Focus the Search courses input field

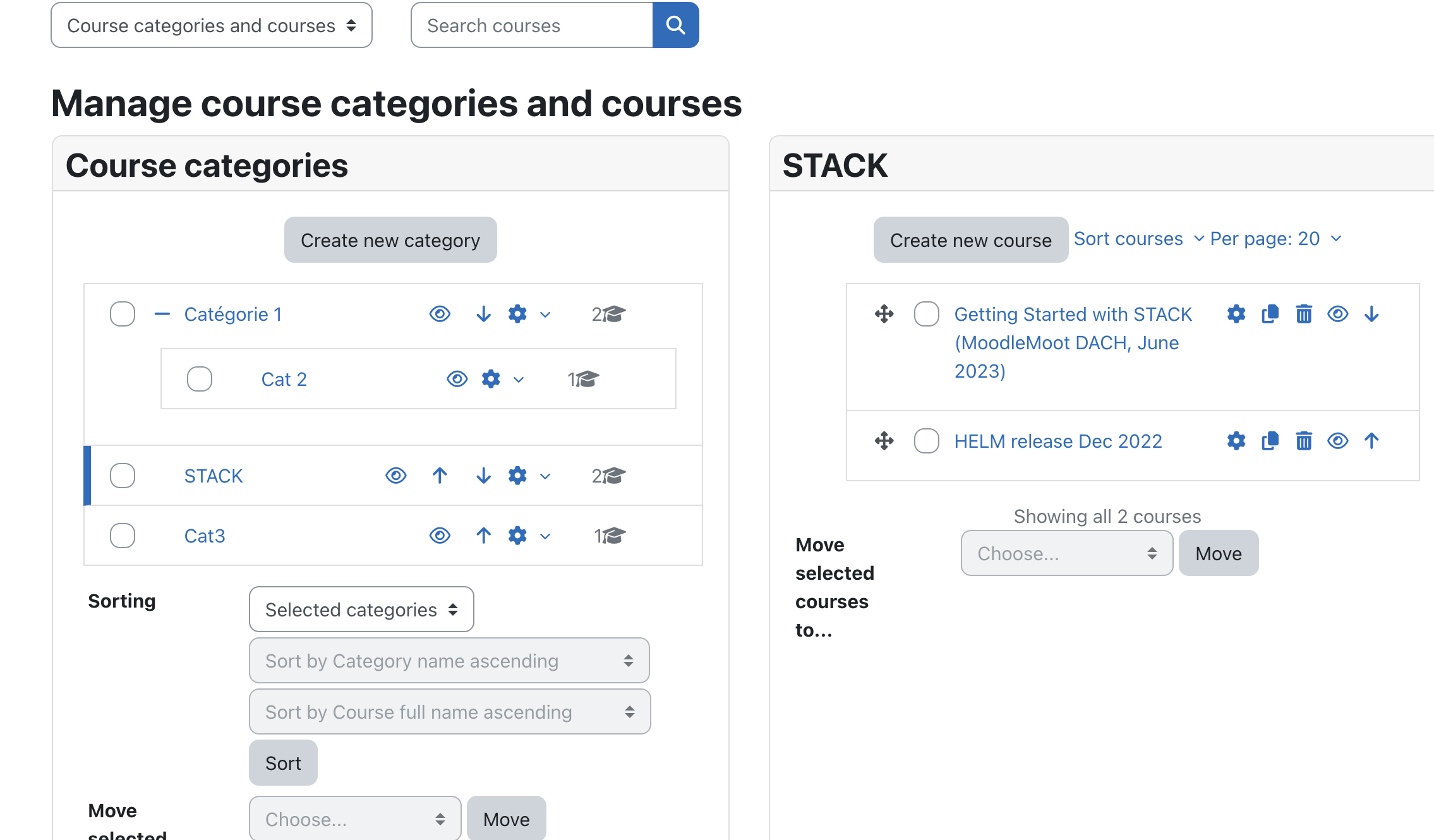click(x=532, y=25)
